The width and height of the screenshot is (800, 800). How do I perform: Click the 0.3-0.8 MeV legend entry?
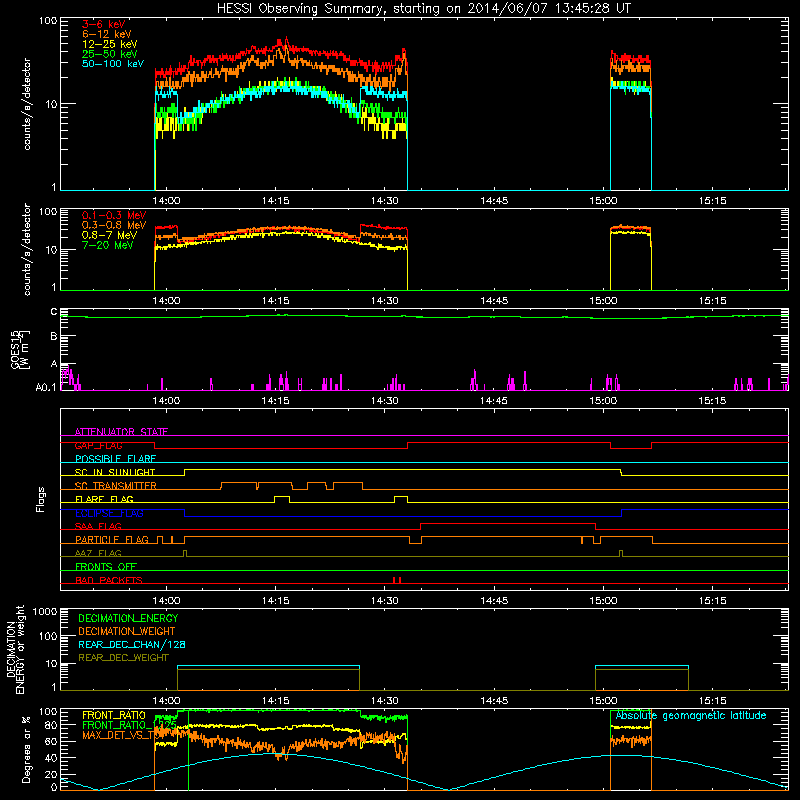pos(114,225)
